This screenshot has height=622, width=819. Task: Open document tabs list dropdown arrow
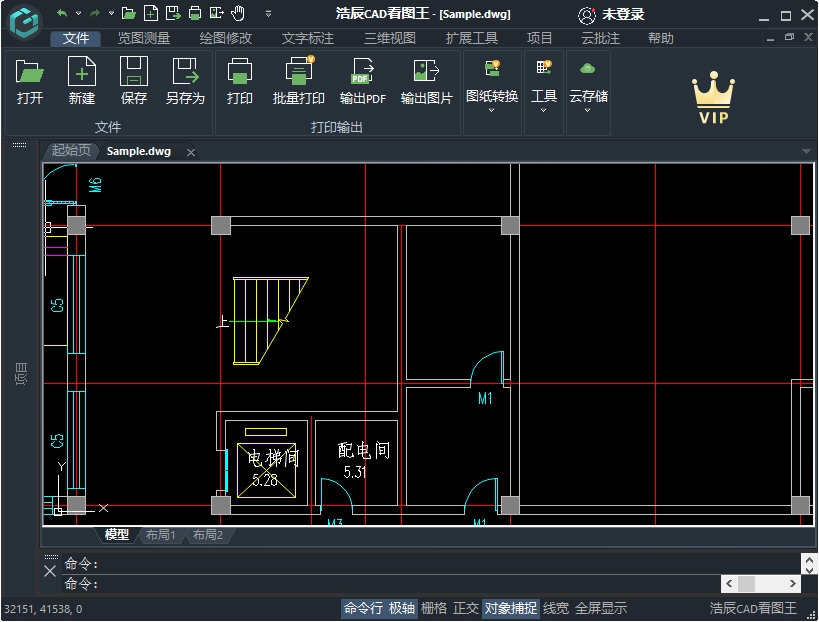tap(806, 151)
